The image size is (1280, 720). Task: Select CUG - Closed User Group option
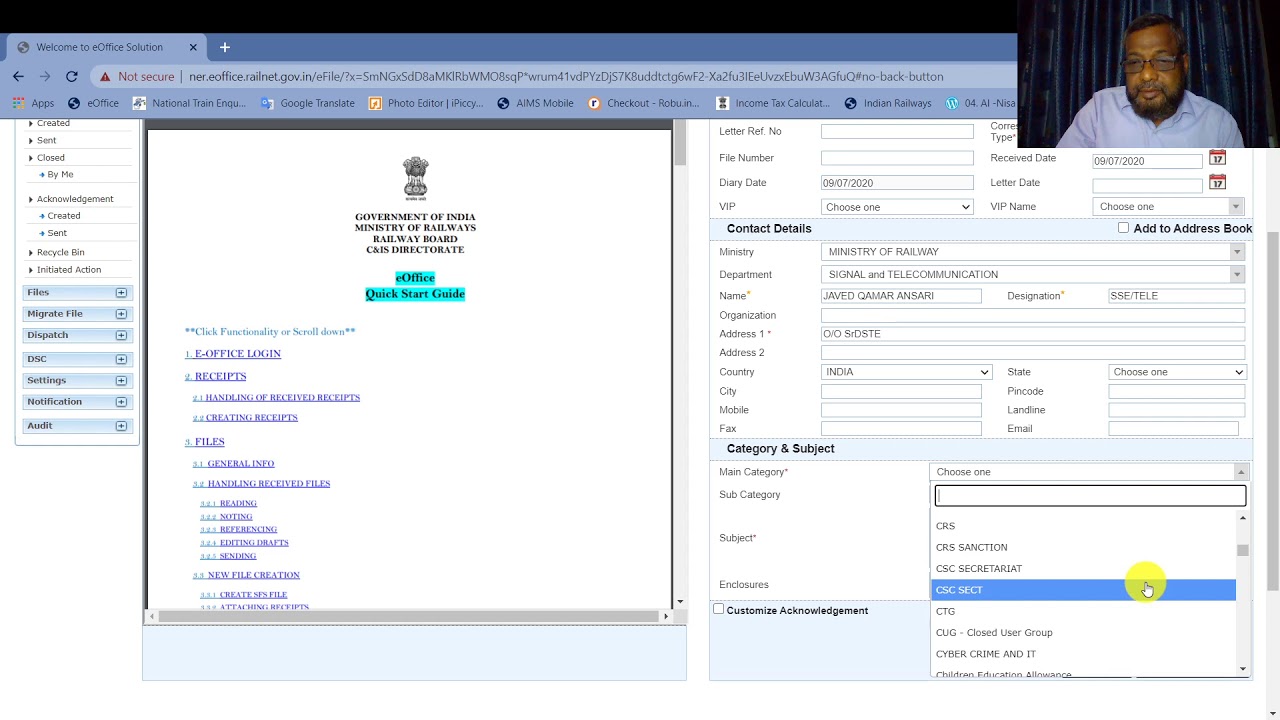tap(1084, 633)
